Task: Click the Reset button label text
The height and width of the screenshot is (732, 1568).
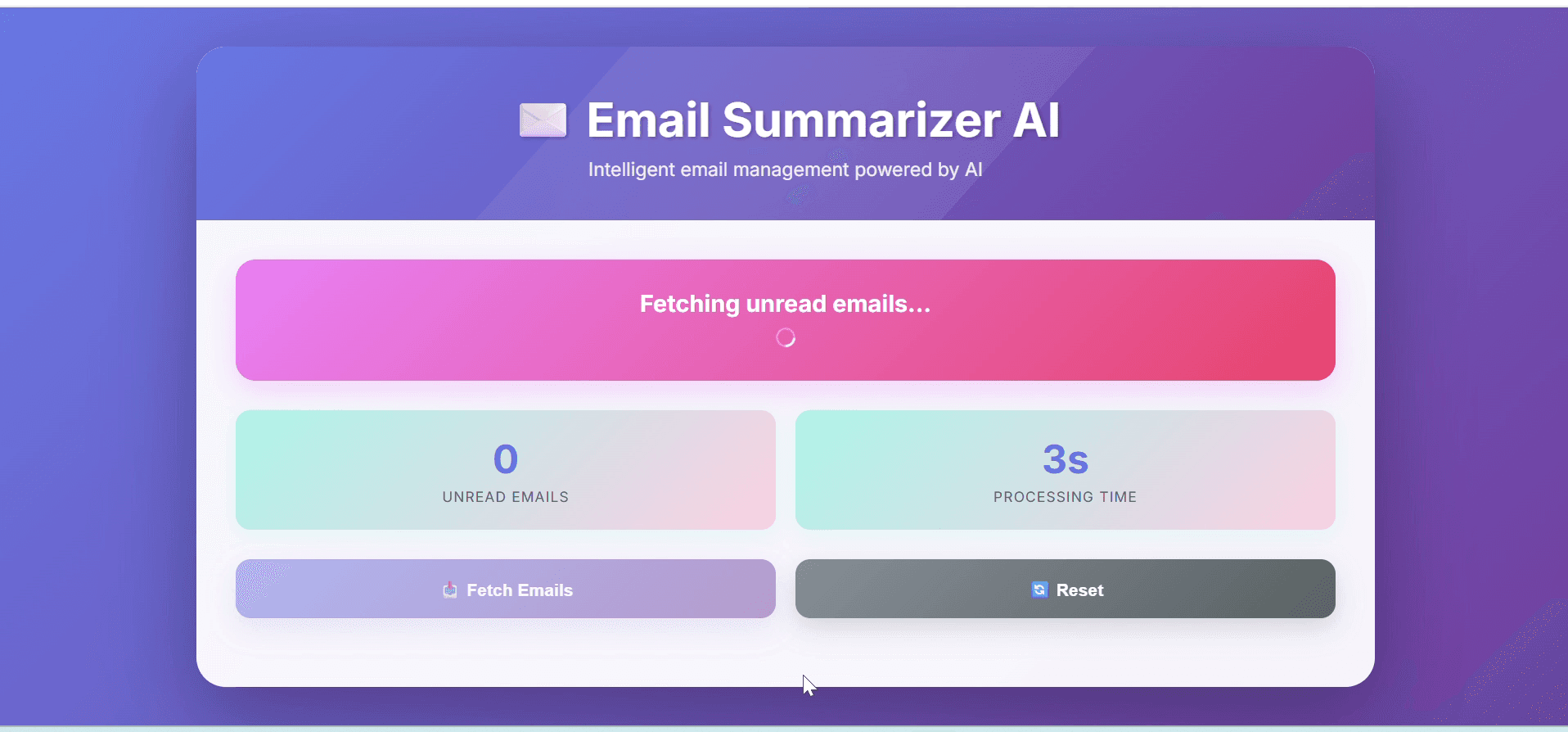Action: click(1079, 590)
